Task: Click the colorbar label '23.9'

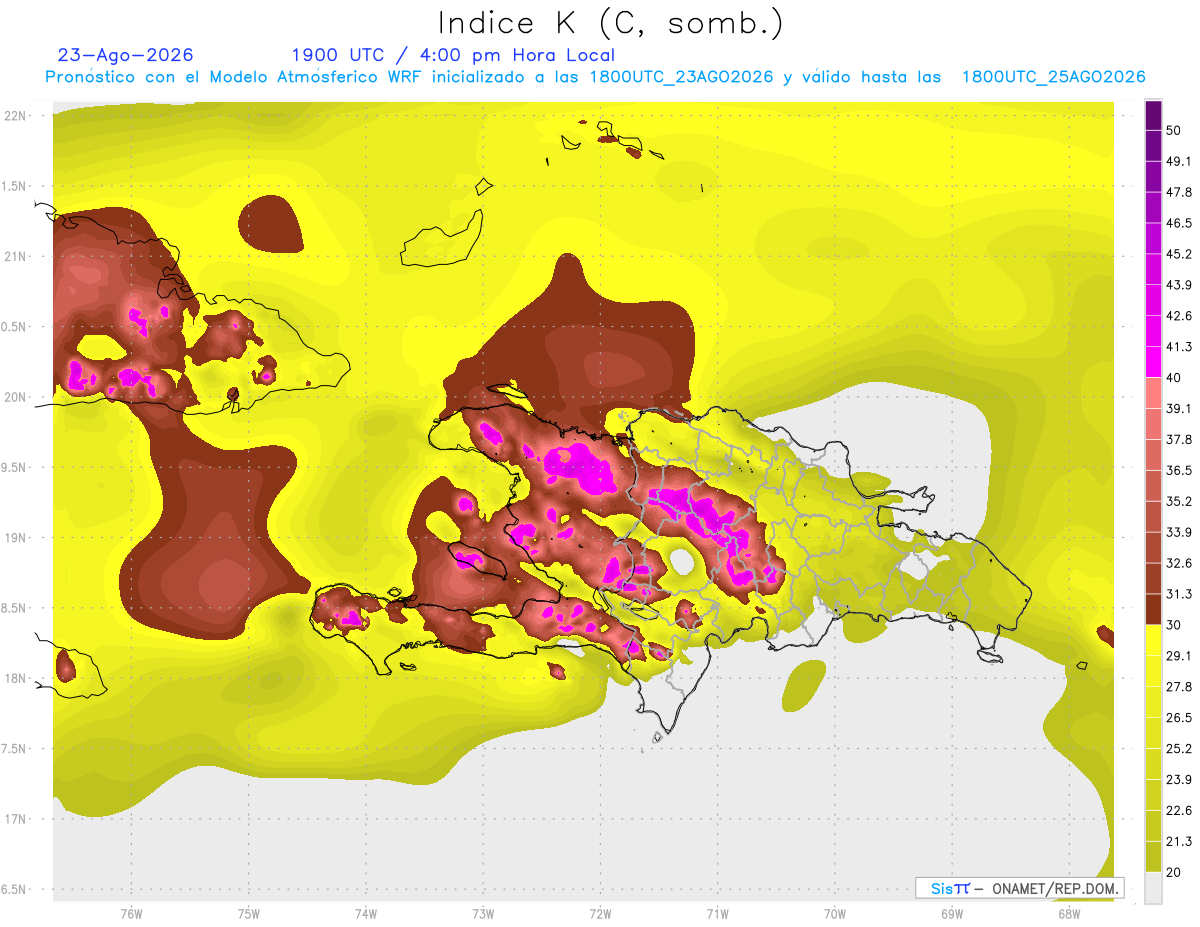Action: (x=1179, y=779)
